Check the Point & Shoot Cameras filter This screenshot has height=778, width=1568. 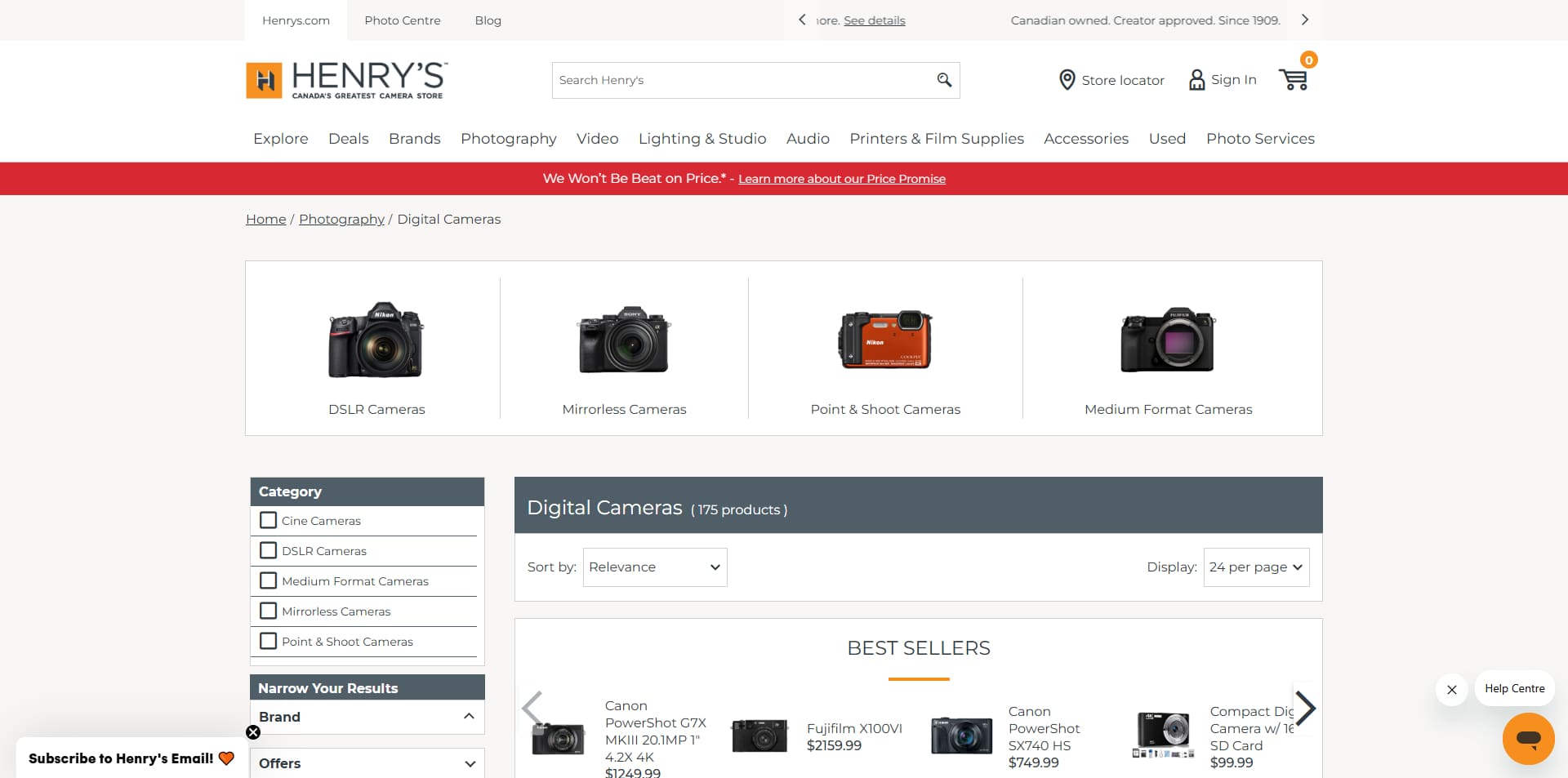coord(268,641)
